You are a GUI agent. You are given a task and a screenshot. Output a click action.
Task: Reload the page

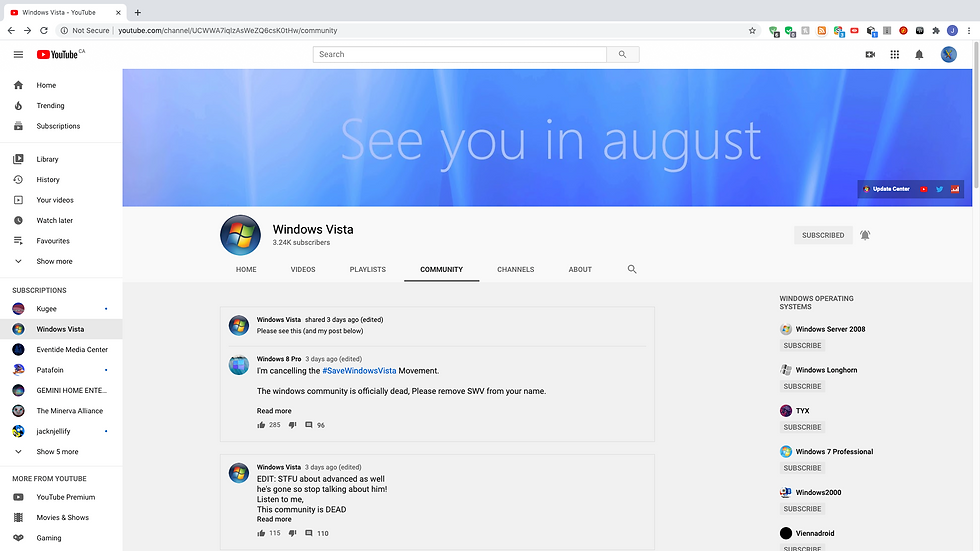point(44,30)
